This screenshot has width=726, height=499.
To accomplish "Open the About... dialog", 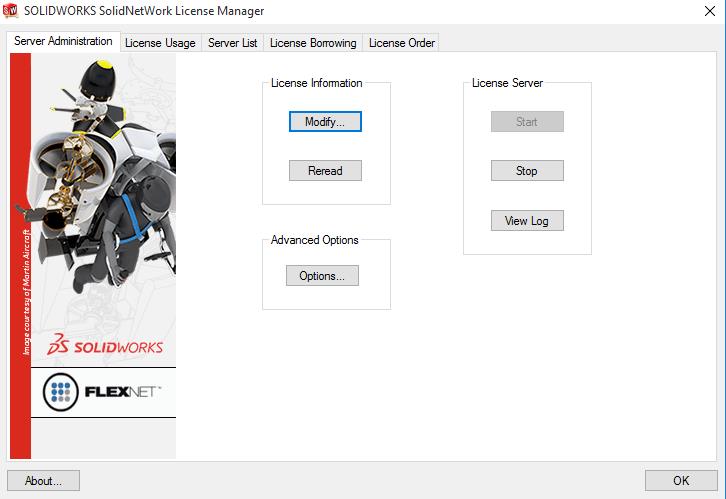I will click(44, 481).
